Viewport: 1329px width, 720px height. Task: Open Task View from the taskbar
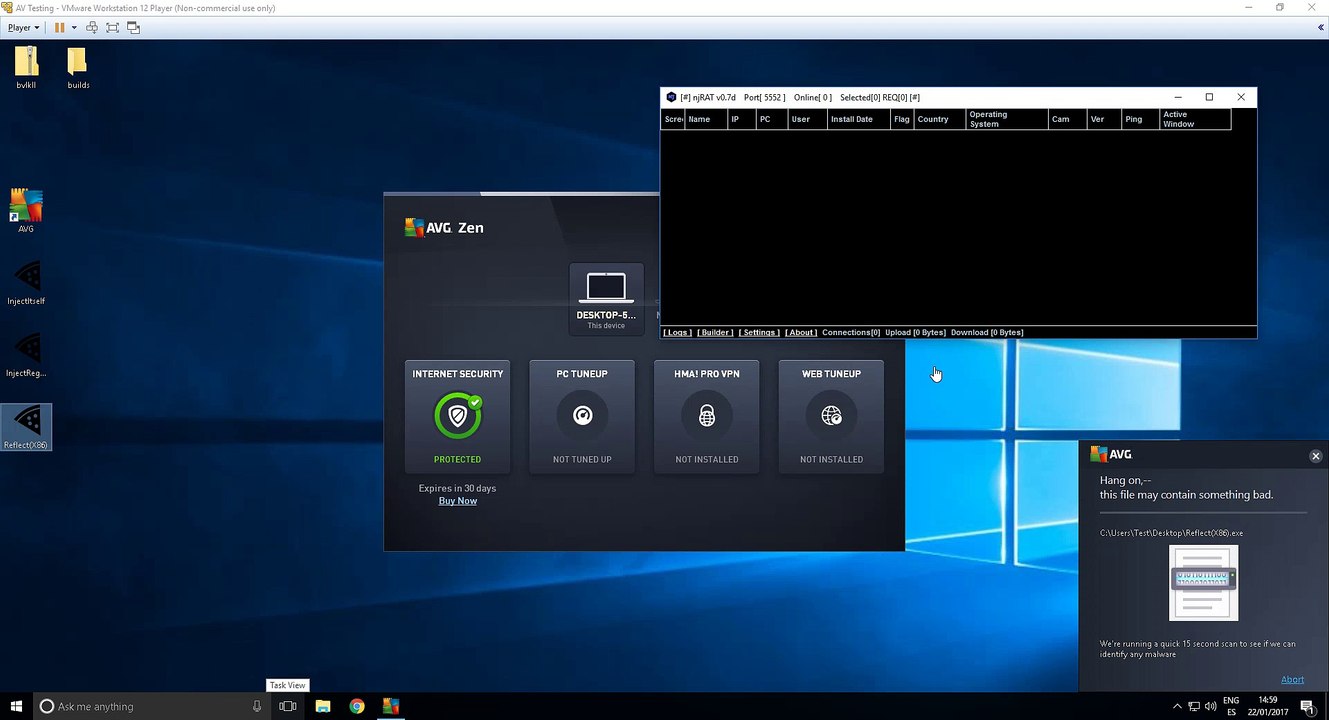click(x=287, y=706)
